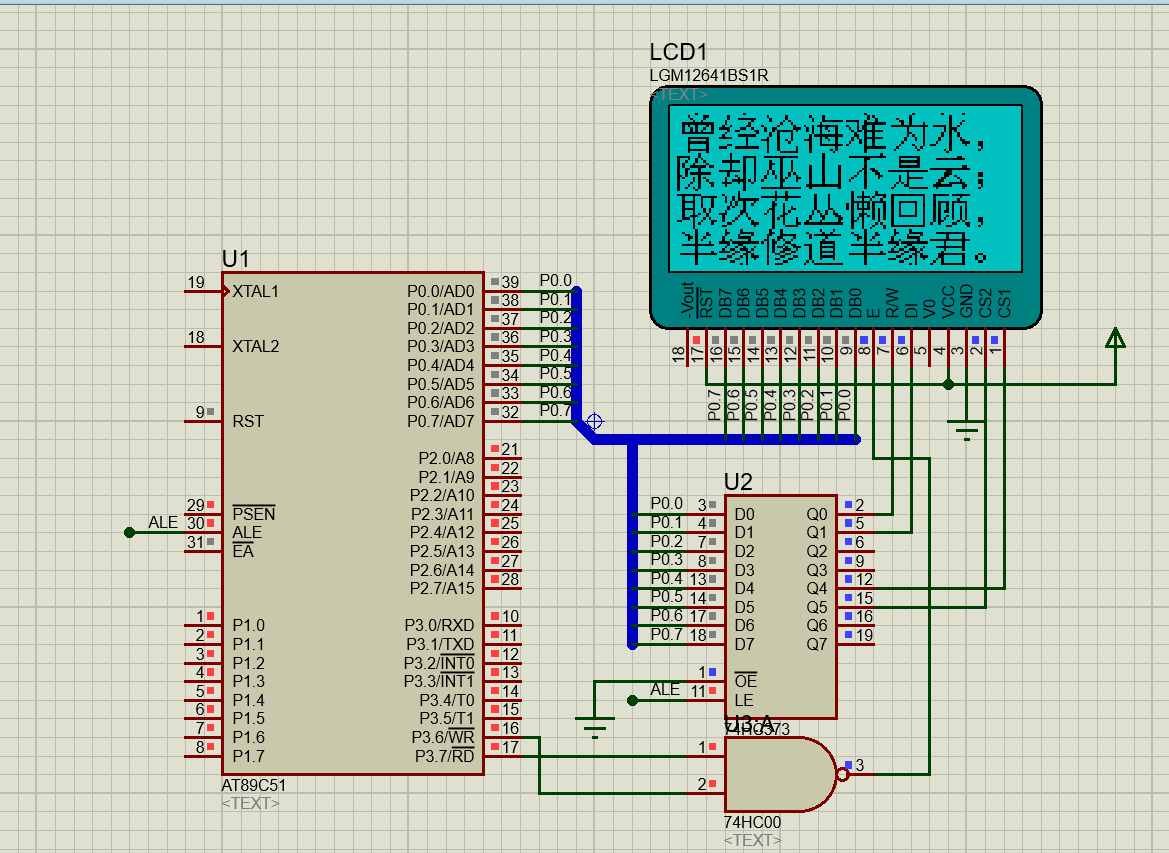Select the 74HC00 part name label
The width and height of the screenshot is (1169, 853).
pyautogui.click(x=752, y=822)
